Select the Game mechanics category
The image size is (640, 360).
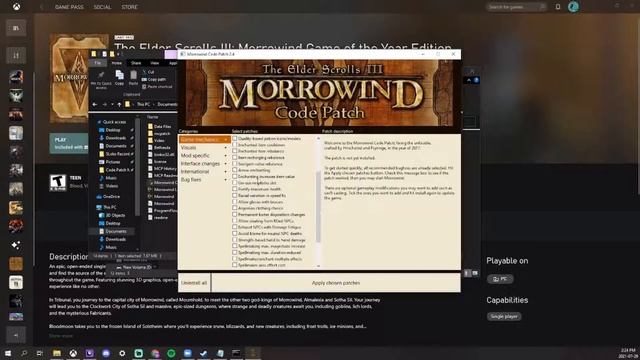coord(204,140)
